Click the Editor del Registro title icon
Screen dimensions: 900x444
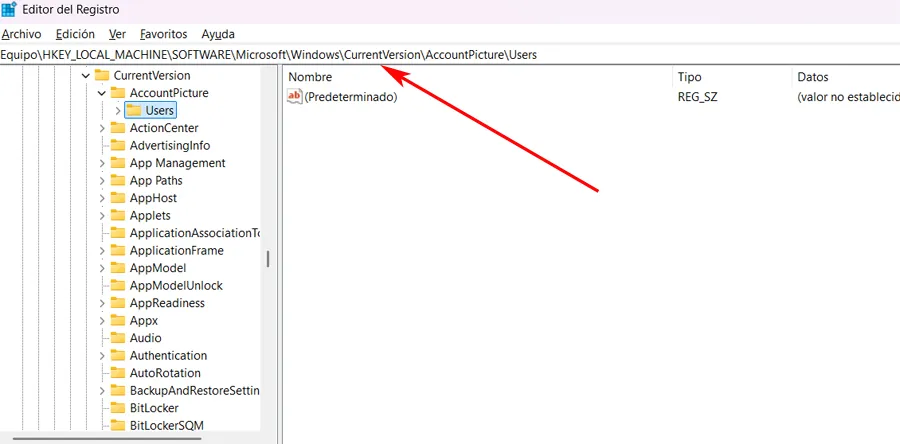point(9,10)
